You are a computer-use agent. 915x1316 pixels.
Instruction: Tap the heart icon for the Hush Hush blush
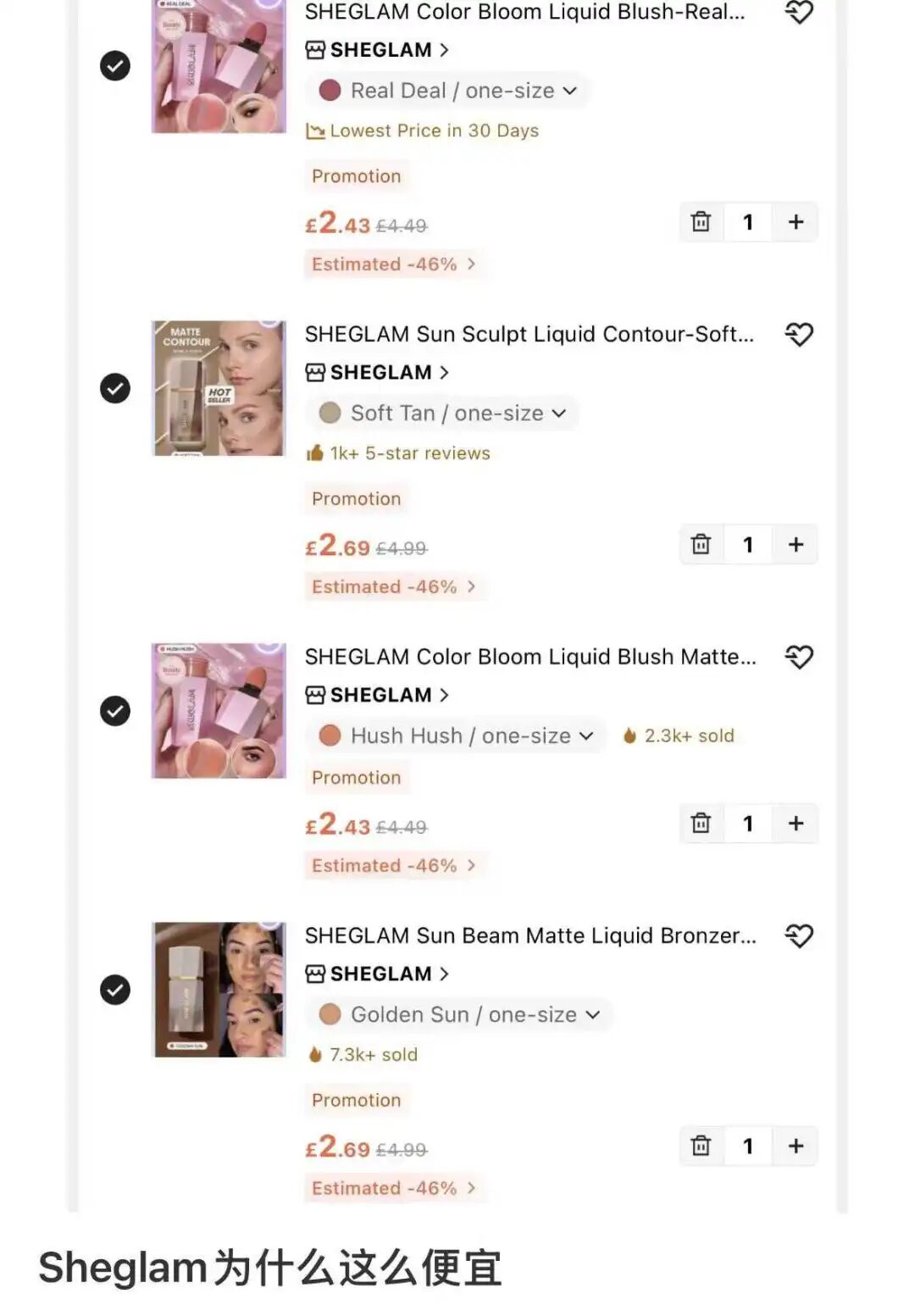tap(799, 657)
